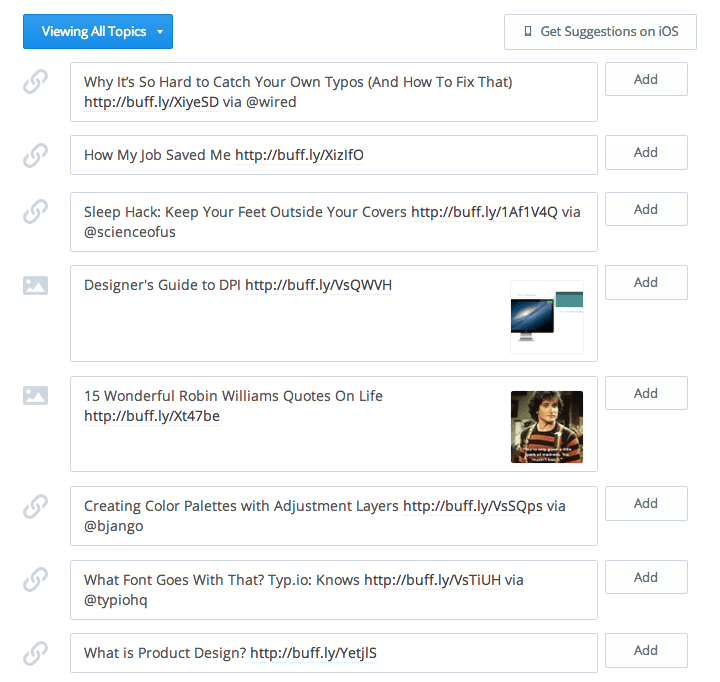Image resolution: width=720 pixels, height=682 pixels.
Task: Click link icon beside the Sleep Hack suggestion
Action: pos(35,212)
